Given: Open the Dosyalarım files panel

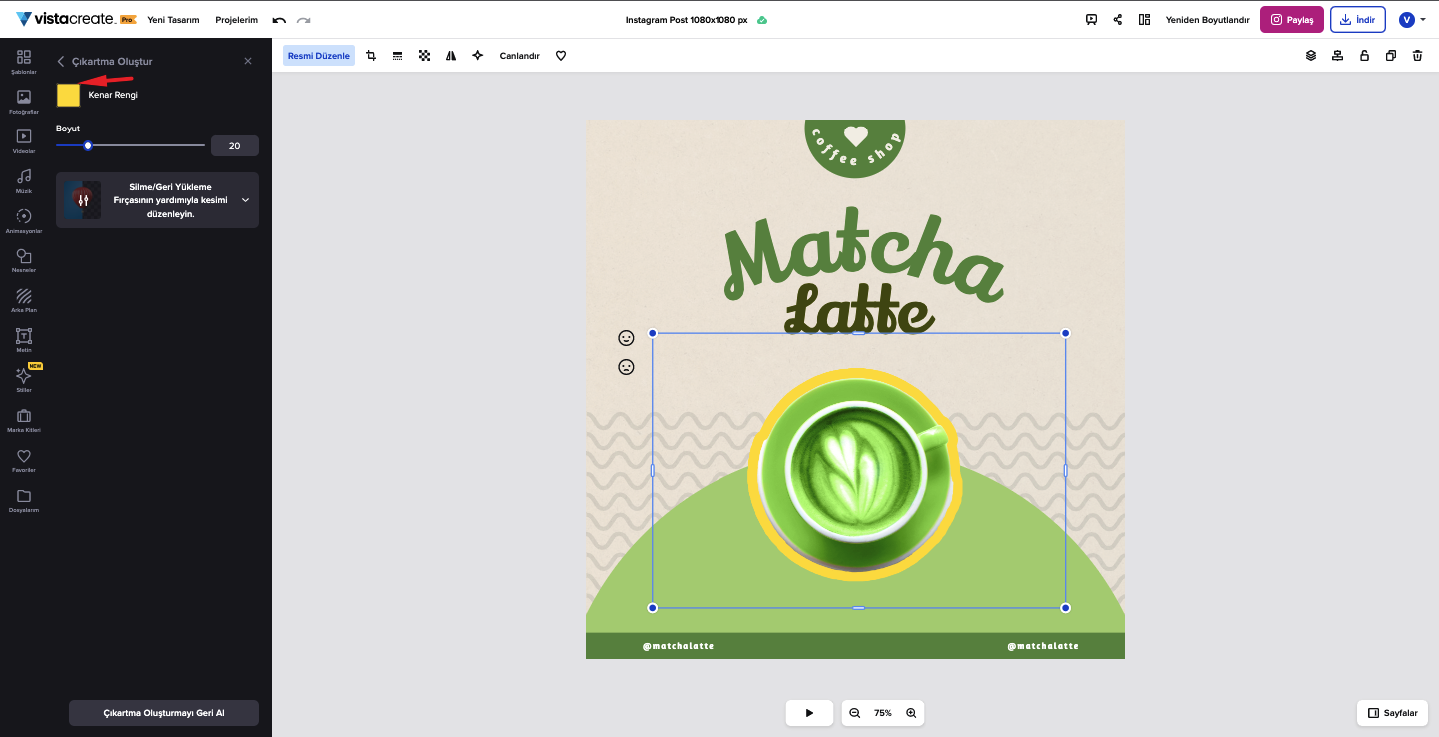Looking at the screenshot, I should [24, 500].
